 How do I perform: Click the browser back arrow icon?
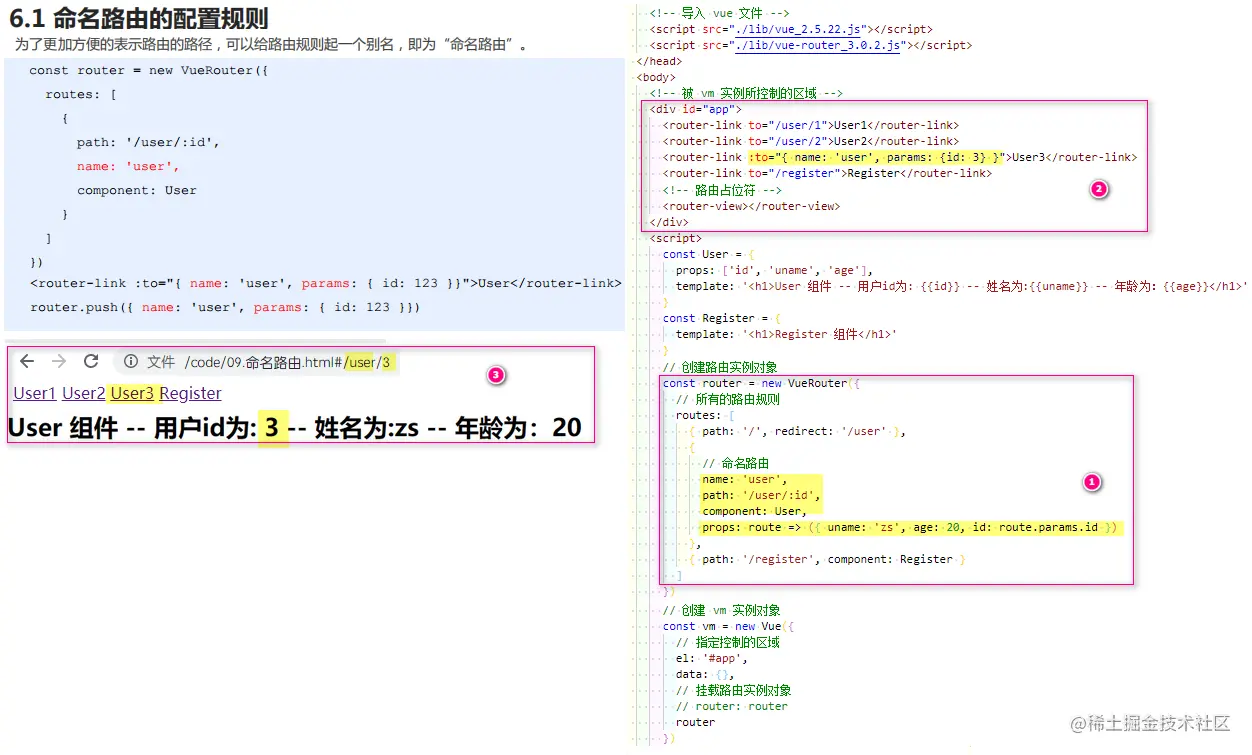(27, 362)
